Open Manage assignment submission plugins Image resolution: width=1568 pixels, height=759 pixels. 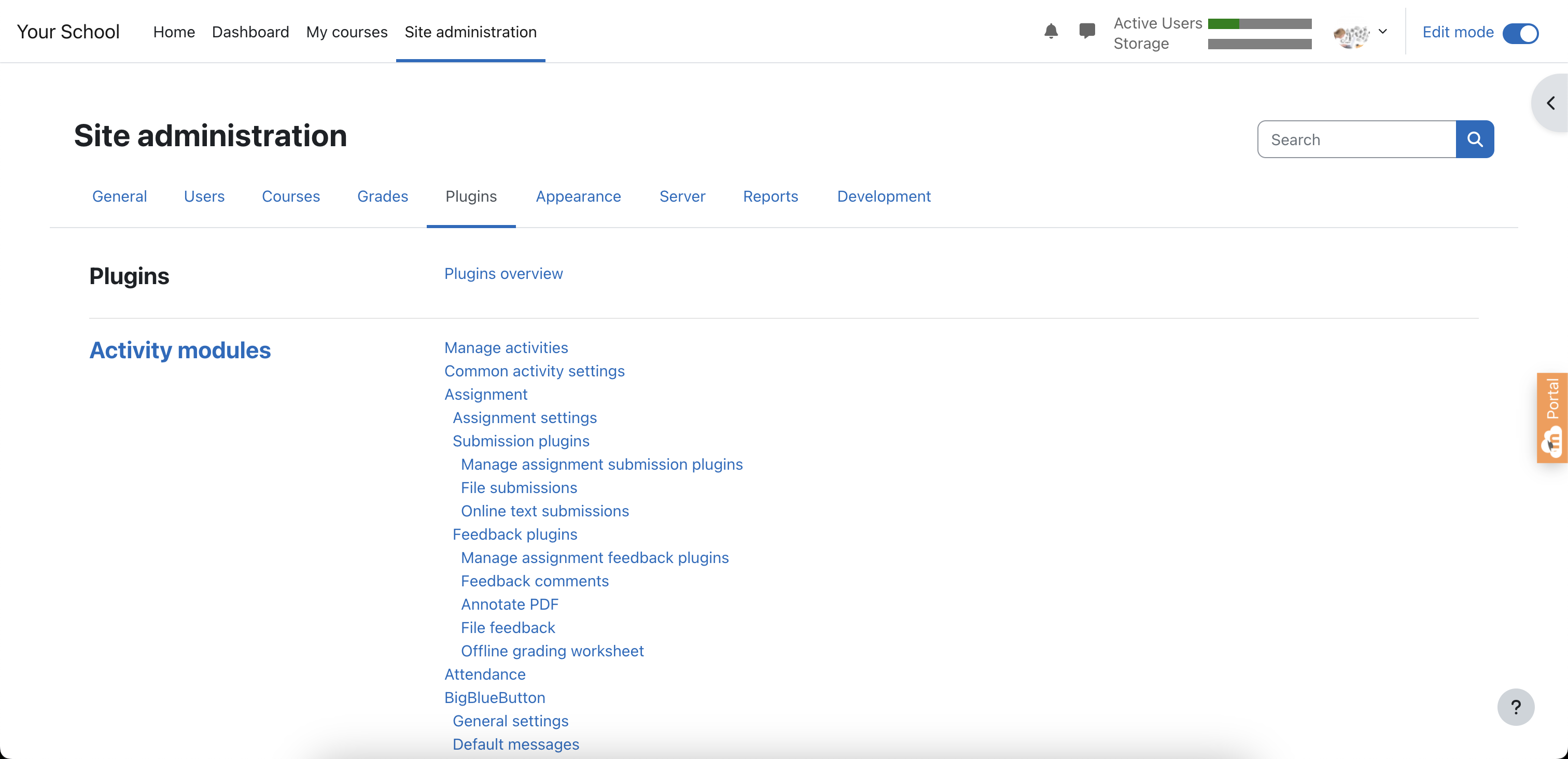coord(602,465)
